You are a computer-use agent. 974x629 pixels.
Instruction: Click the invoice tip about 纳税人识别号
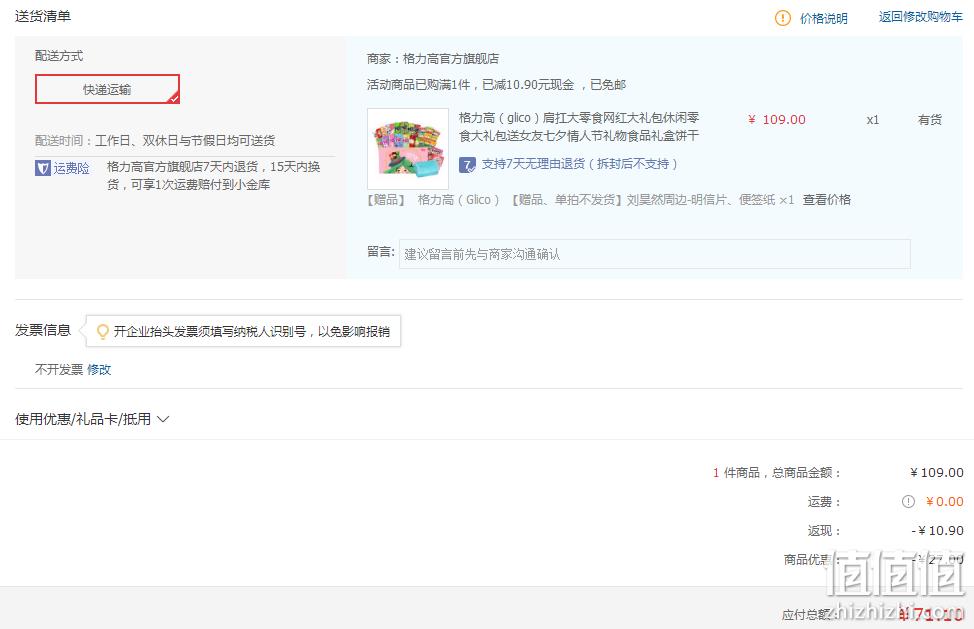pyautogui.click(x=252, y=332)
